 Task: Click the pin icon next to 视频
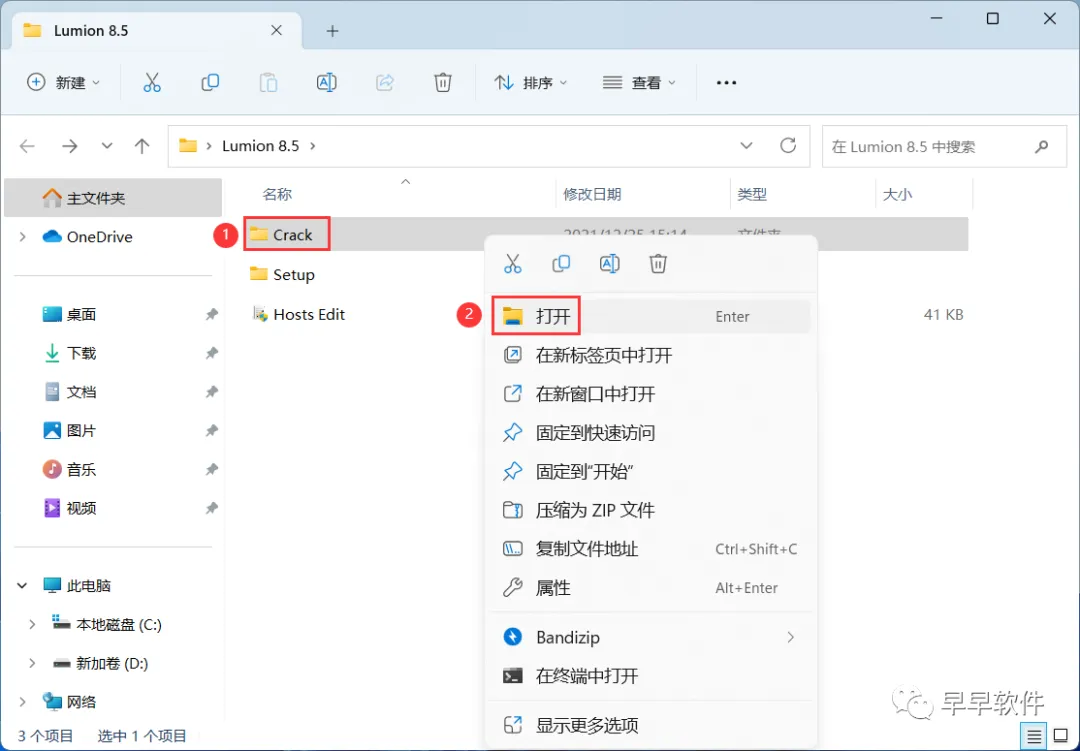(211, 508)
